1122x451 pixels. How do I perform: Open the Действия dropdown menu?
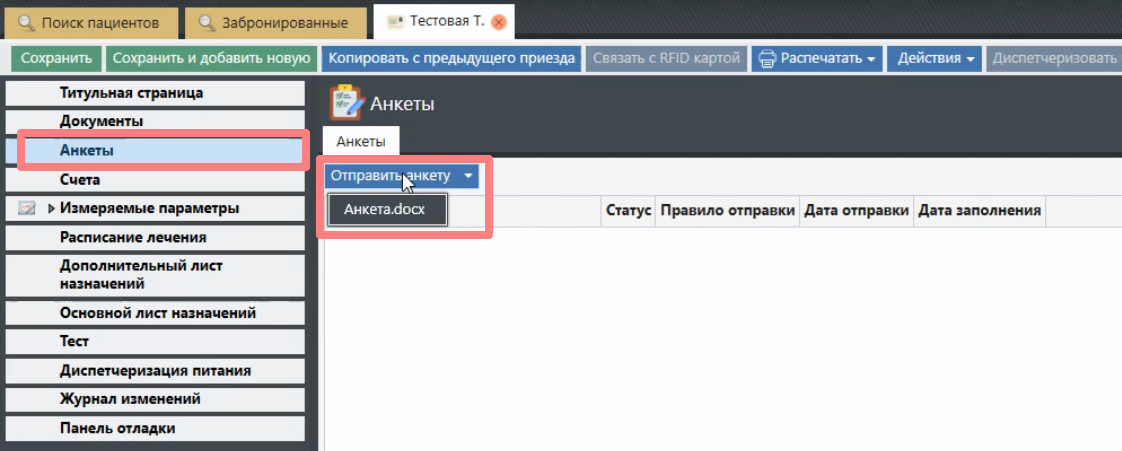tap(935, 59)
